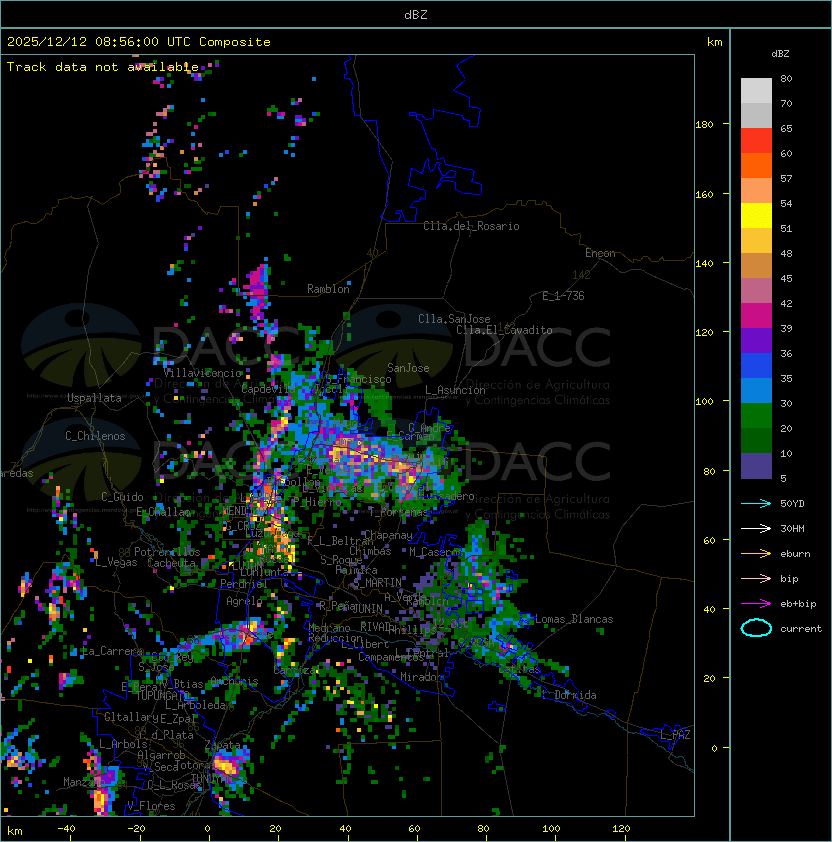
Task: Click the 'Perdriel' map label
Action: coord(243,584)
